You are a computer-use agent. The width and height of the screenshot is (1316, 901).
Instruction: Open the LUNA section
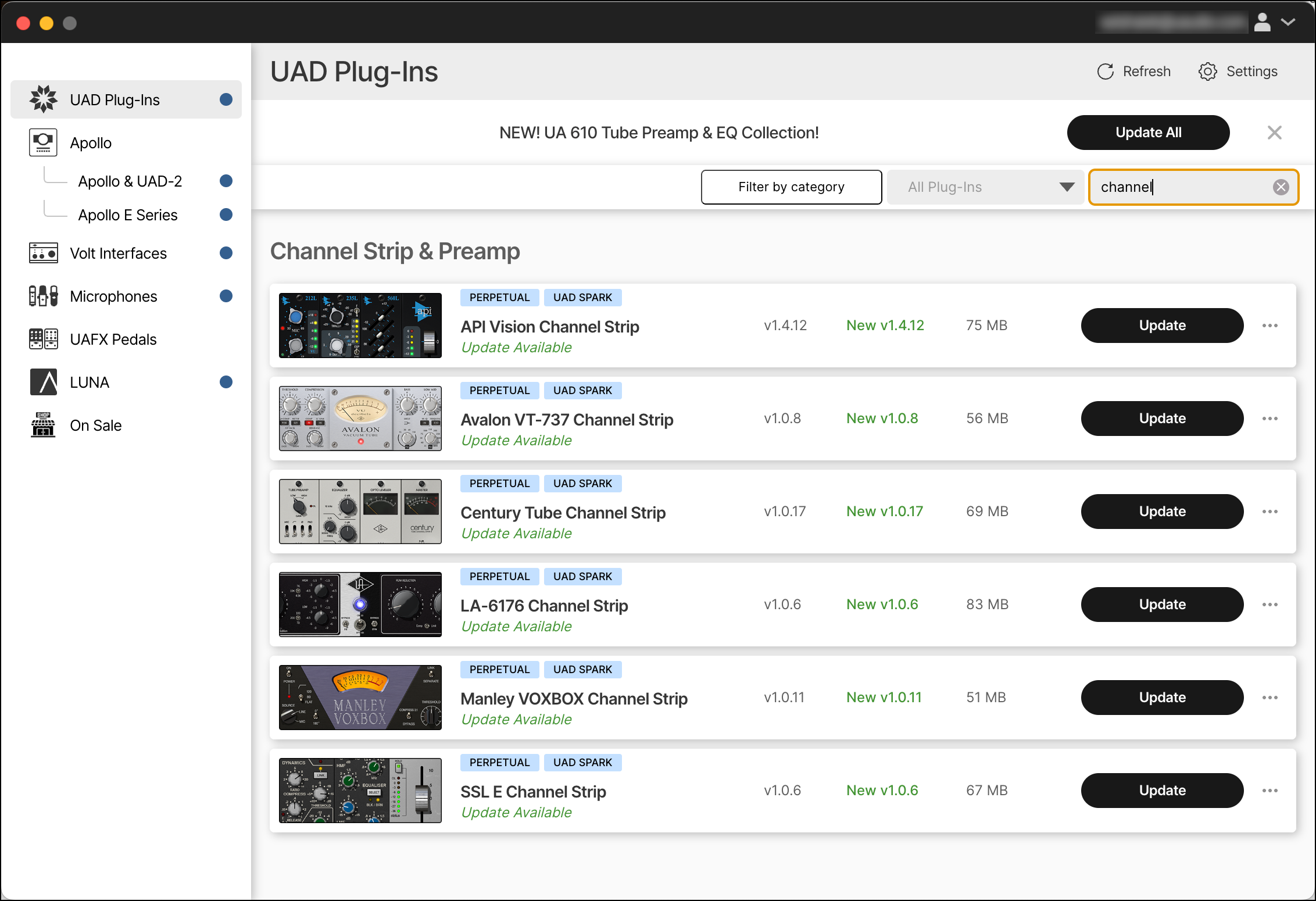pyautogui.click(x=89, y=382)
